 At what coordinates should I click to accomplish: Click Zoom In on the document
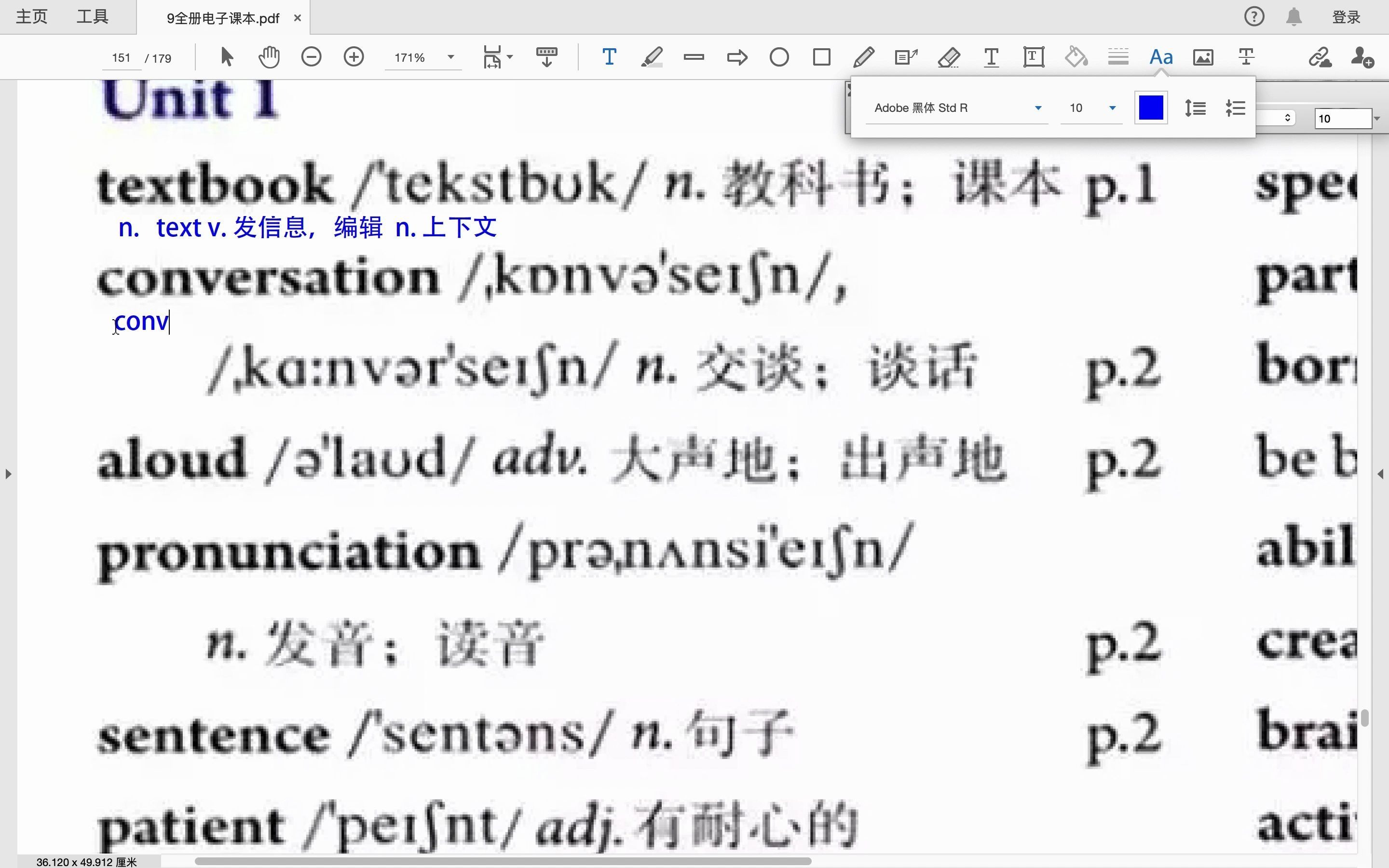[x=354, y=57]
